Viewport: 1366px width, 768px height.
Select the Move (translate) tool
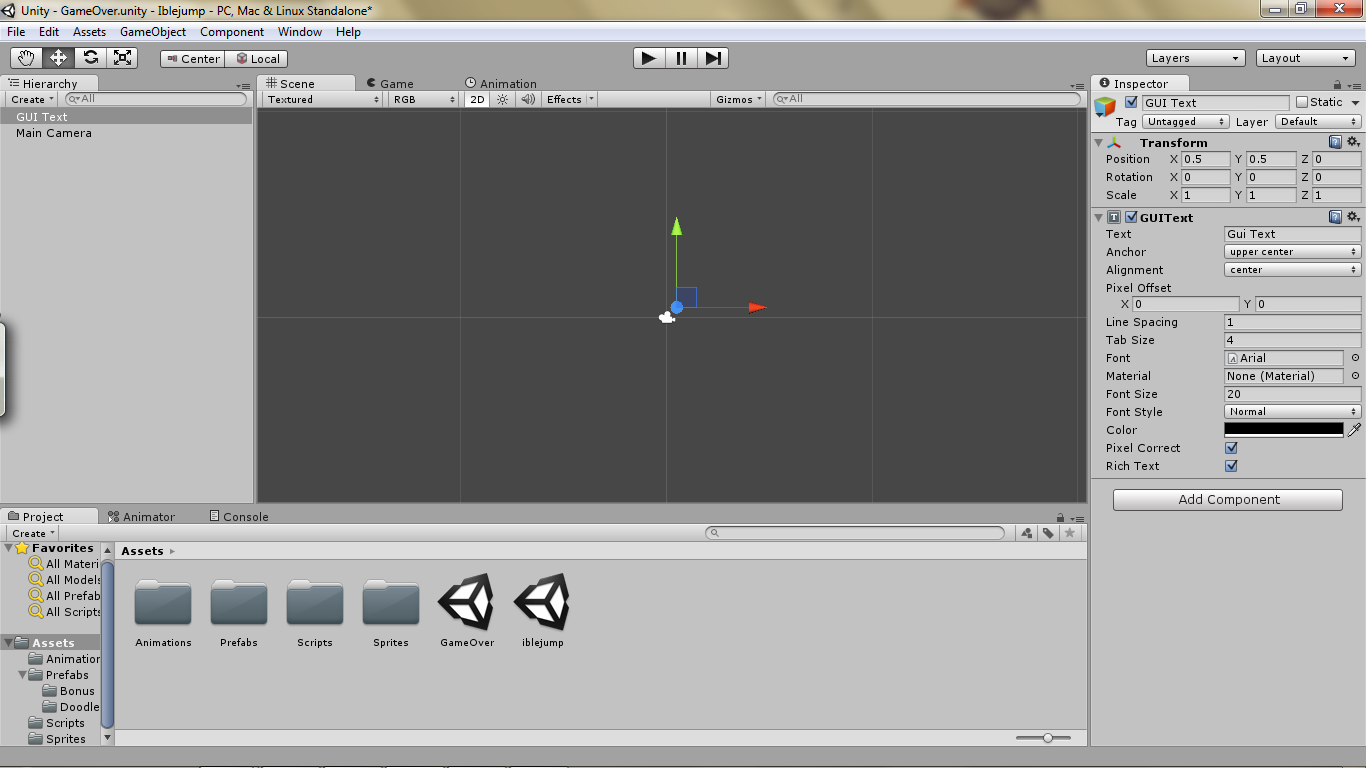[58, 58]
